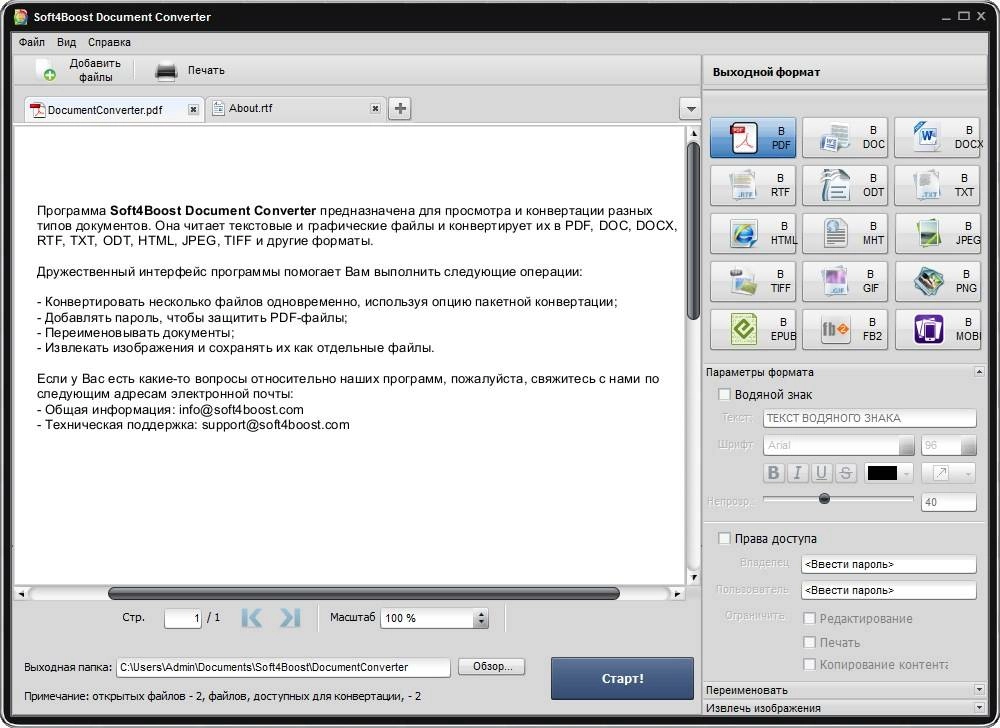Click the Старт! button

click(622, 678)
